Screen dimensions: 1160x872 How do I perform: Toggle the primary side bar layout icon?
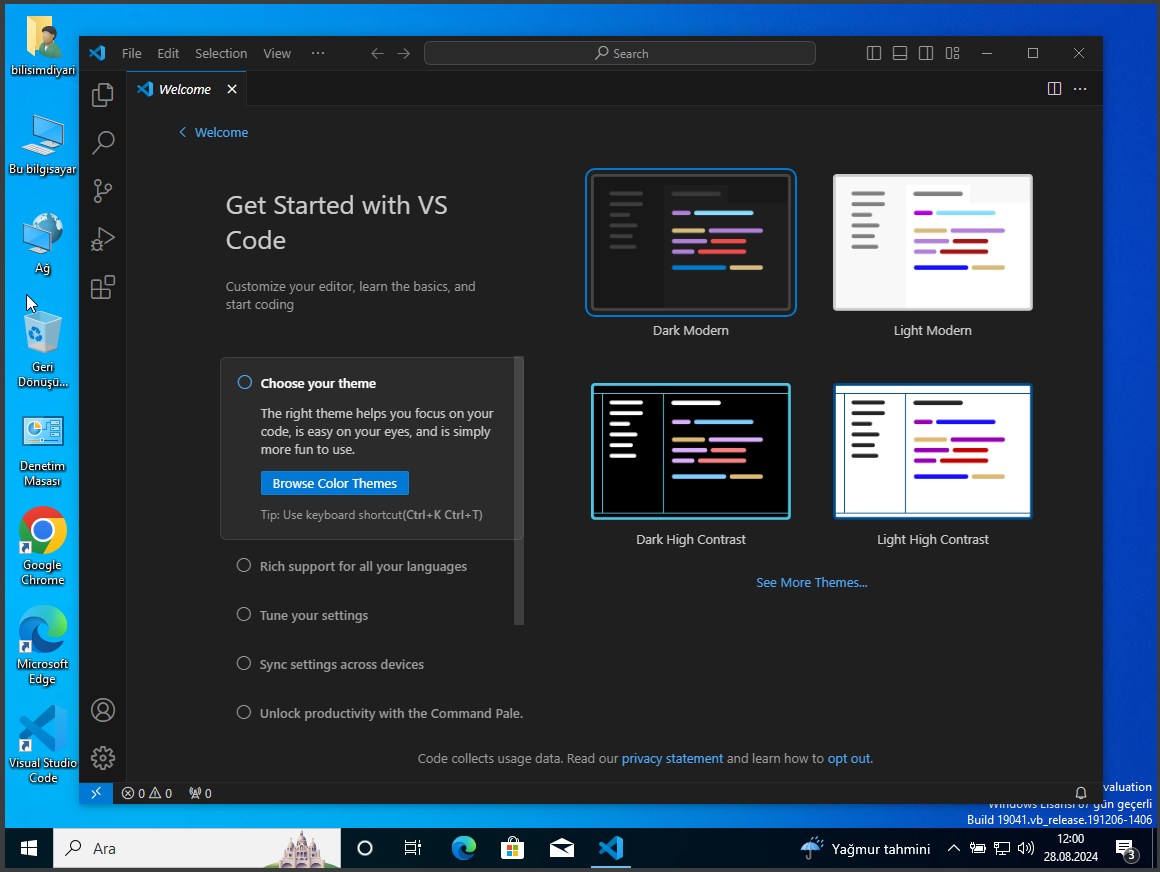point(874,53)
